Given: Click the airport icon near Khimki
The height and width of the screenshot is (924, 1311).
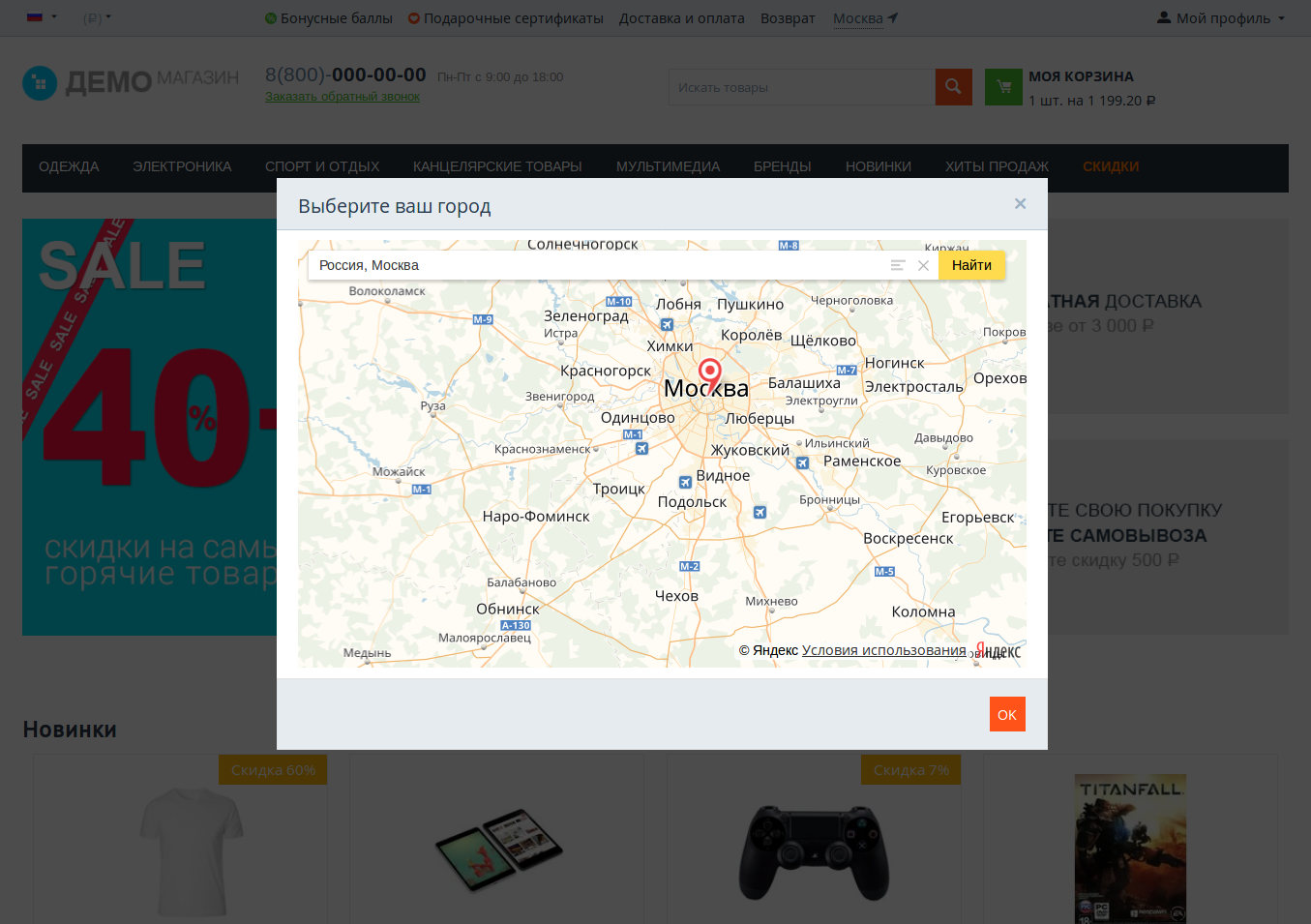Looking at the screenshot, I should [x=667, y=325].
